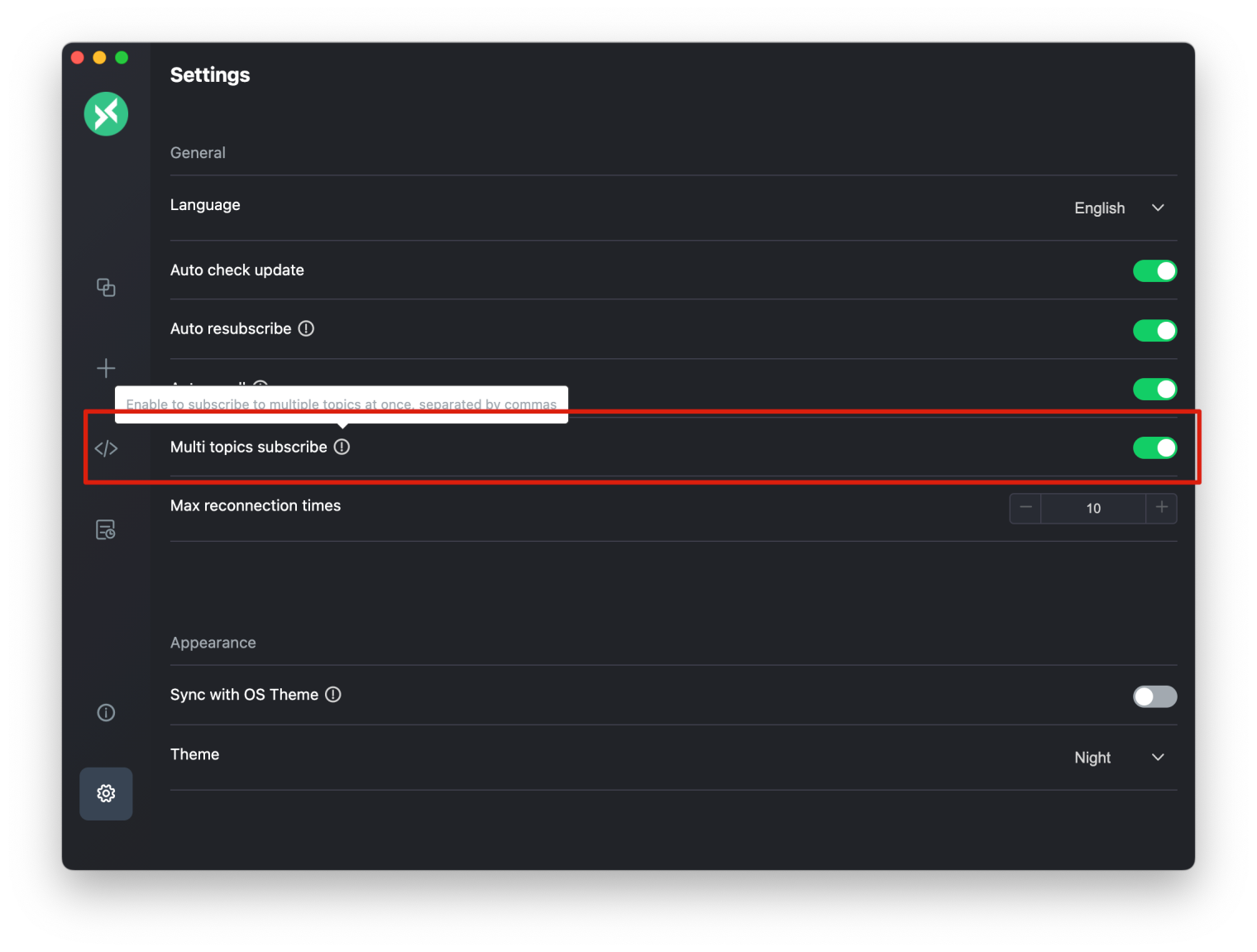Open the Connections panel from the sidebar
Screen dimensions: 1257x952
click(106, 287)
